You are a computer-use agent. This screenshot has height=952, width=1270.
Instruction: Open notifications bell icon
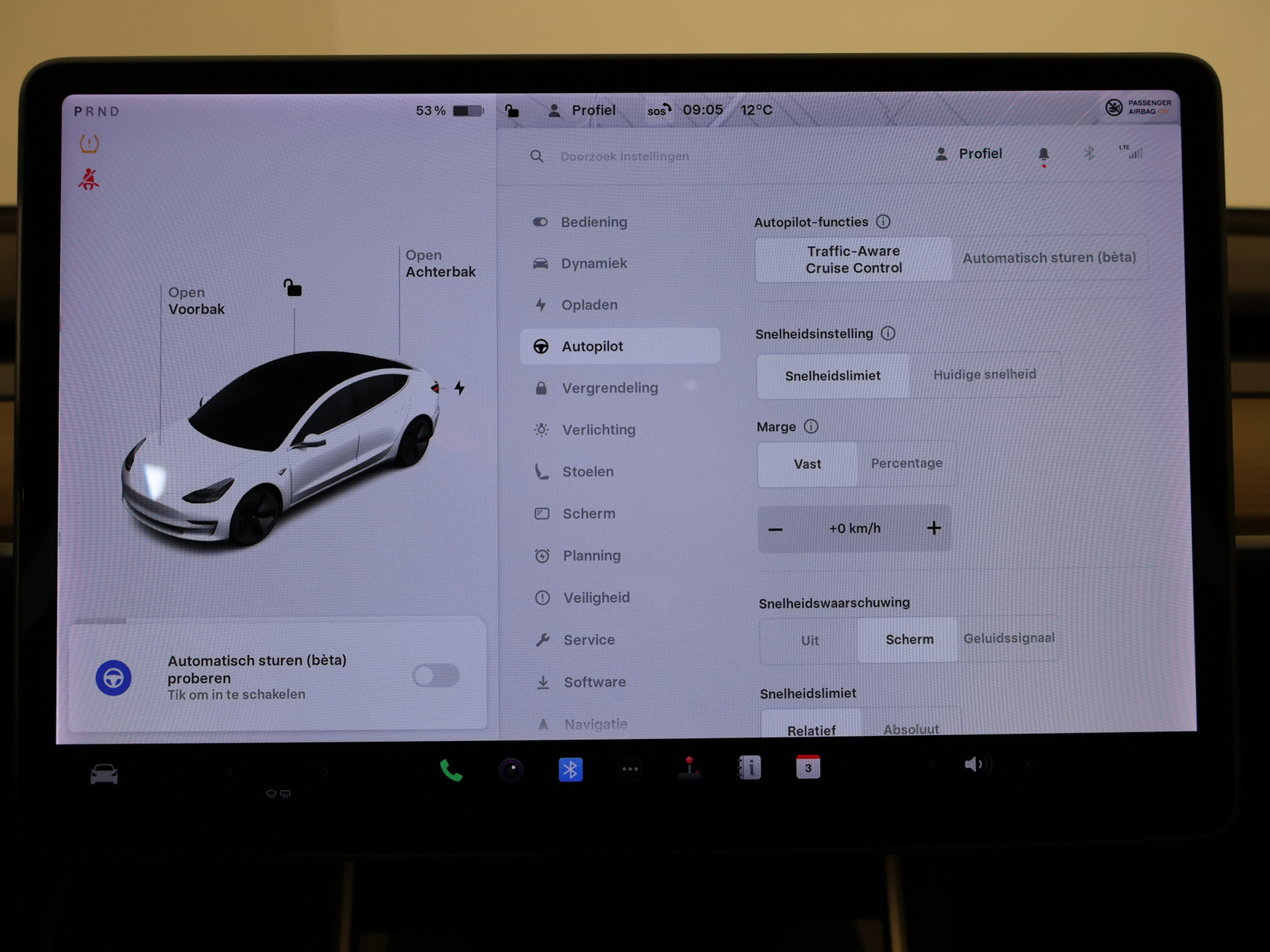click(x=1043, y=155)
